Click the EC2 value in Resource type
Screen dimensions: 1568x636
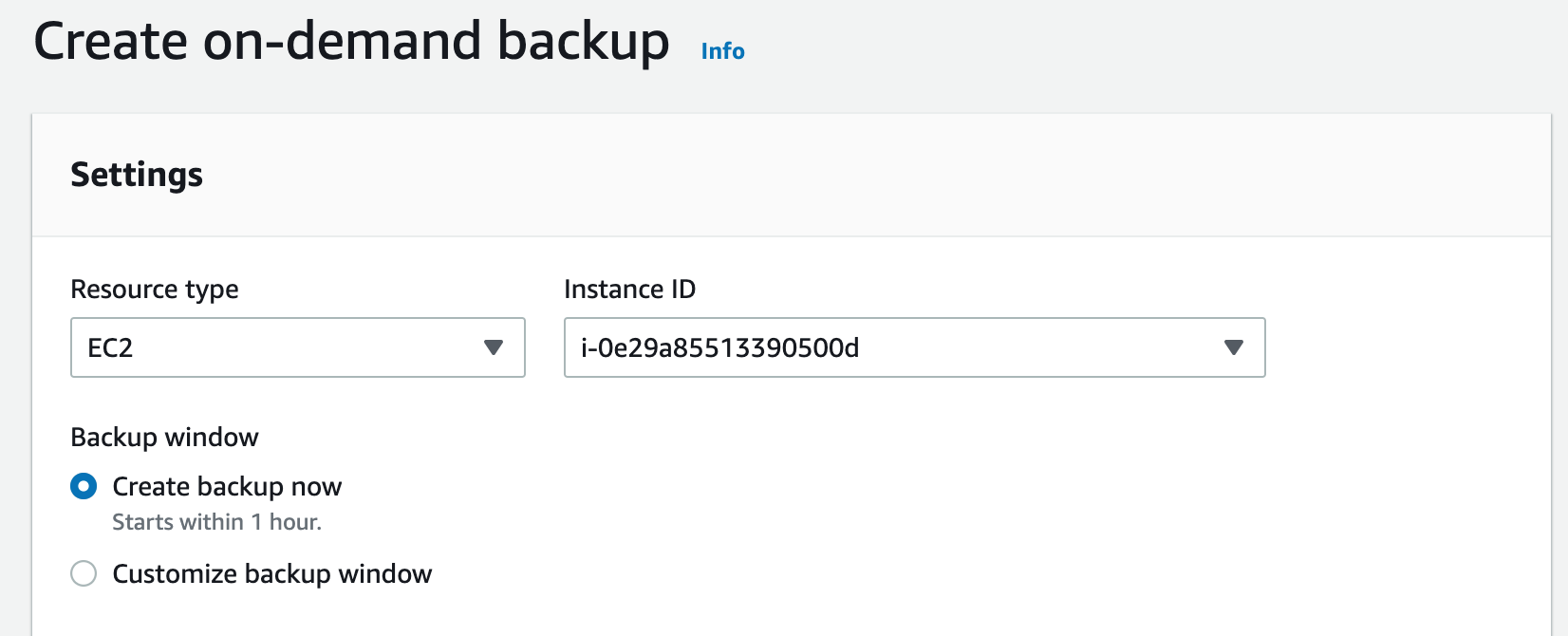coord(110,348)
